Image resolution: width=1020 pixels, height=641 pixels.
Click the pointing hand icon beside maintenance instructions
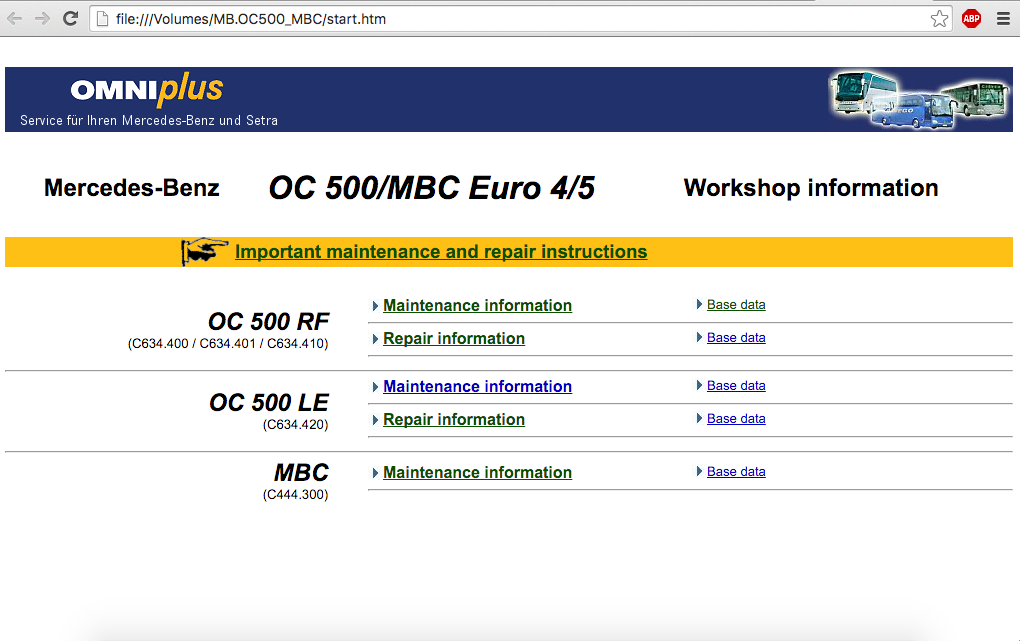pyautogui.click(x=203, y=251)
